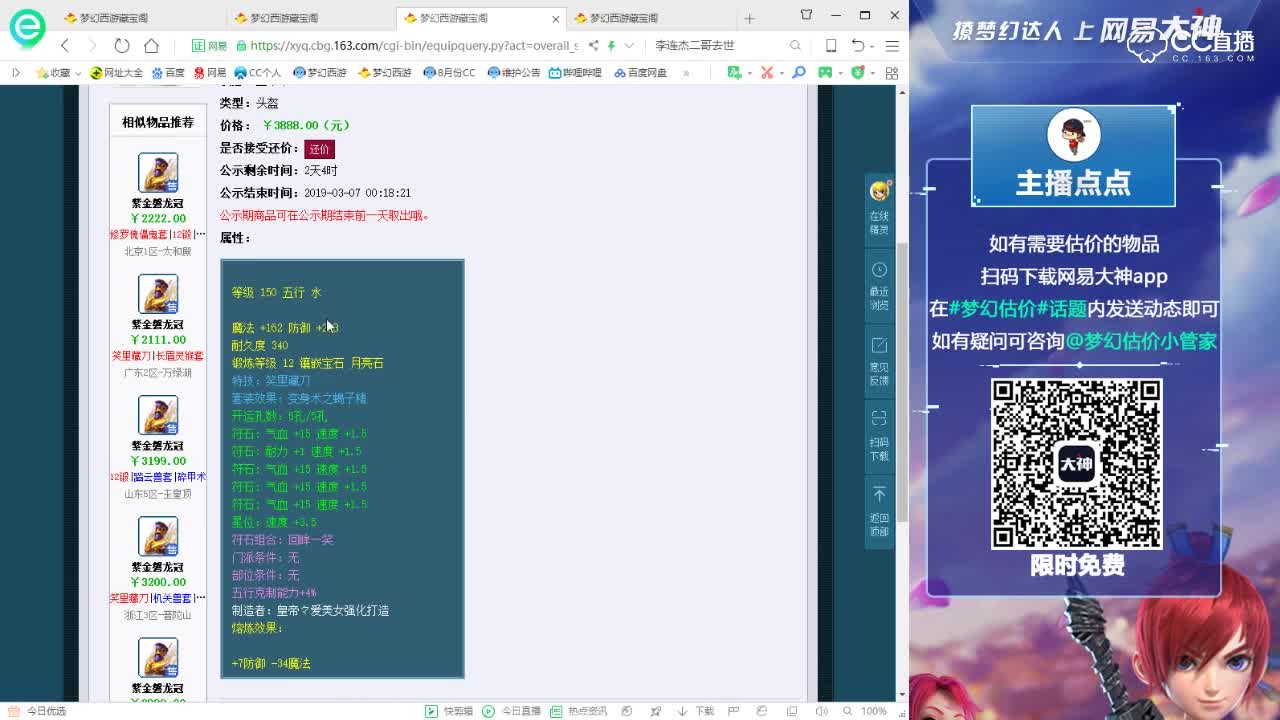Click the red 还价 button
Viewport: 1280px width, 720px height.
(320, 148)
